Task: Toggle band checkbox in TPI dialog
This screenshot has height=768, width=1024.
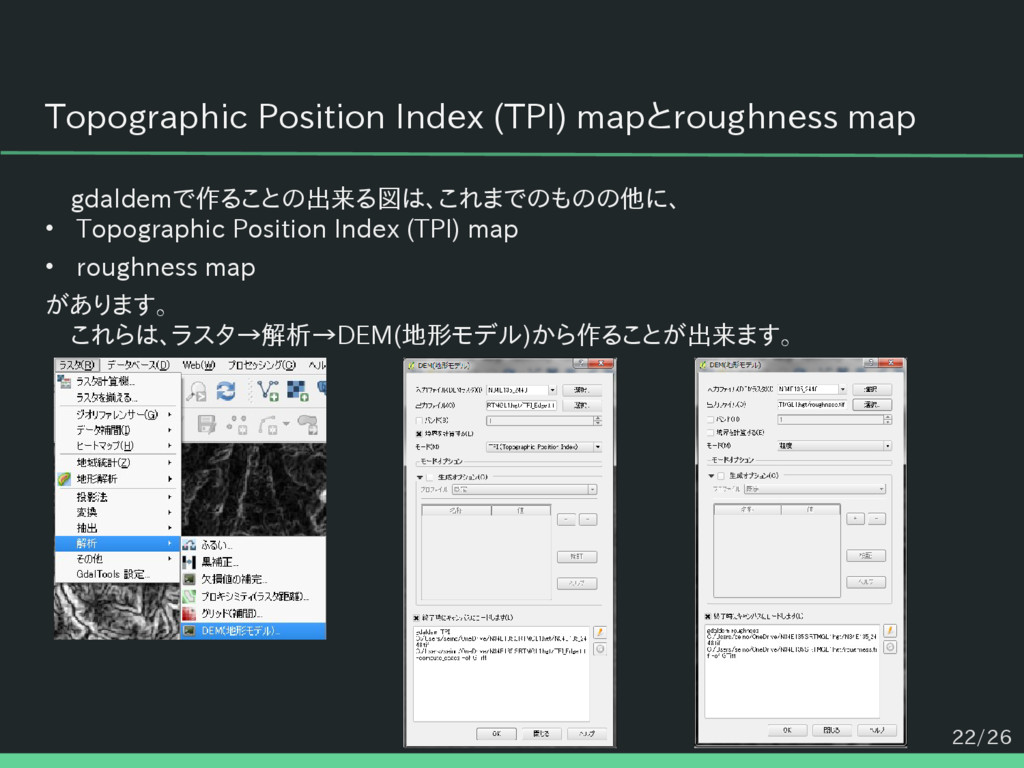Action: click(419, 421)
